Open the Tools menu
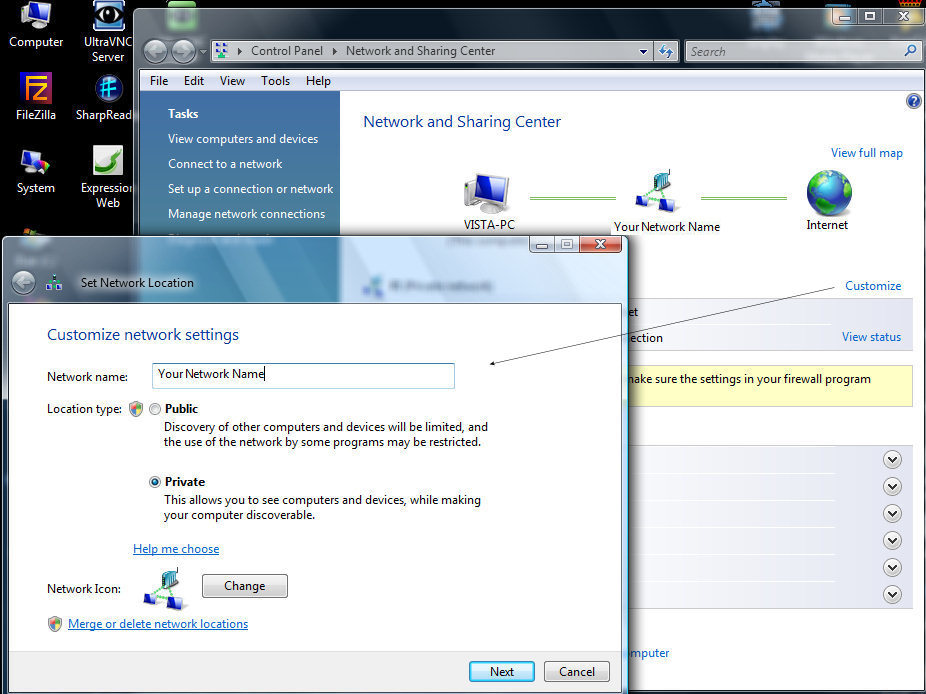 point(275,81)
